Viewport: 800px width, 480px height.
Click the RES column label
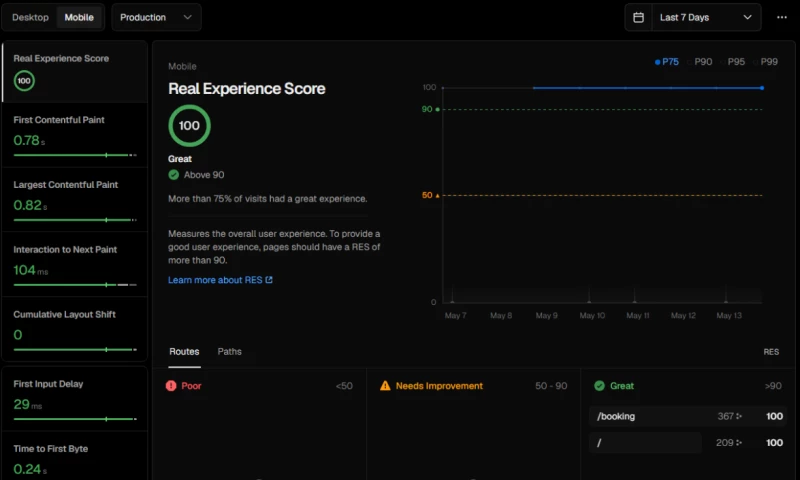[771, 352]
